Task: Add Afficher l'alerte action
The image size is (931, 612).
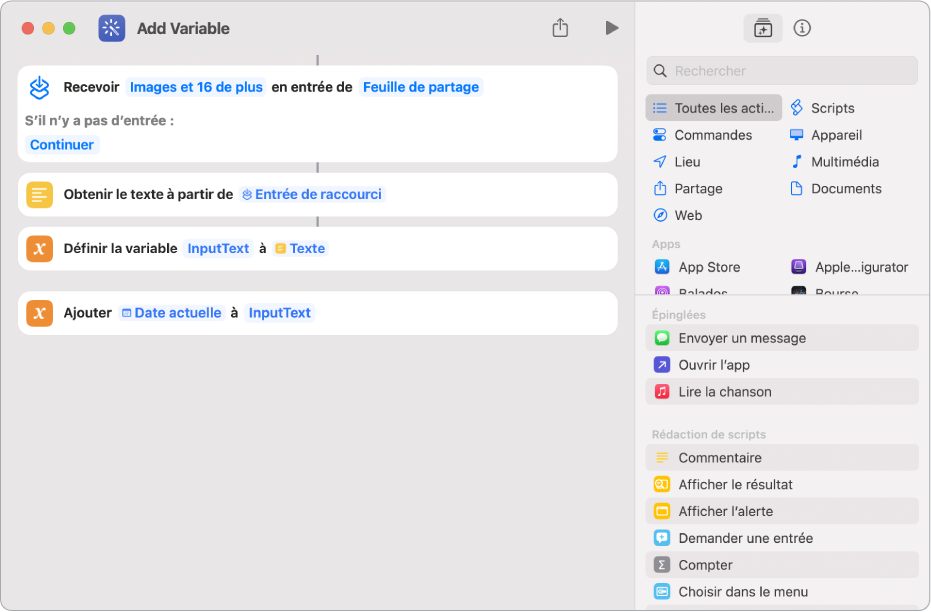Action: click(782, 510)
